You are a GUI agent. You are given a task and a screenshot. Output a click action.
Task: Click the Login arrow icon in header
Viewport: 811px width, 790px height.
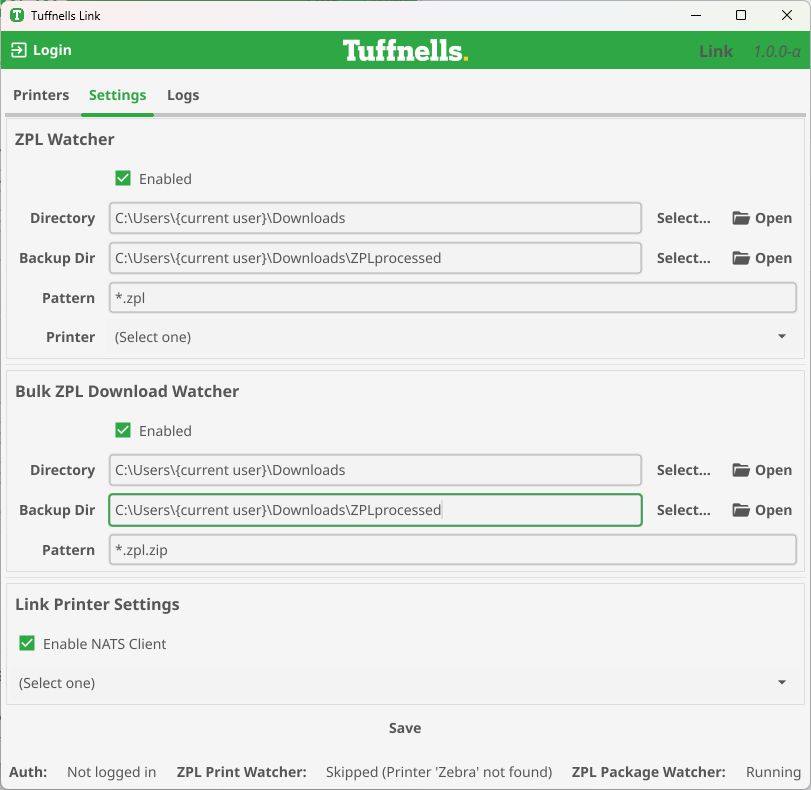[x=18, y=50]
